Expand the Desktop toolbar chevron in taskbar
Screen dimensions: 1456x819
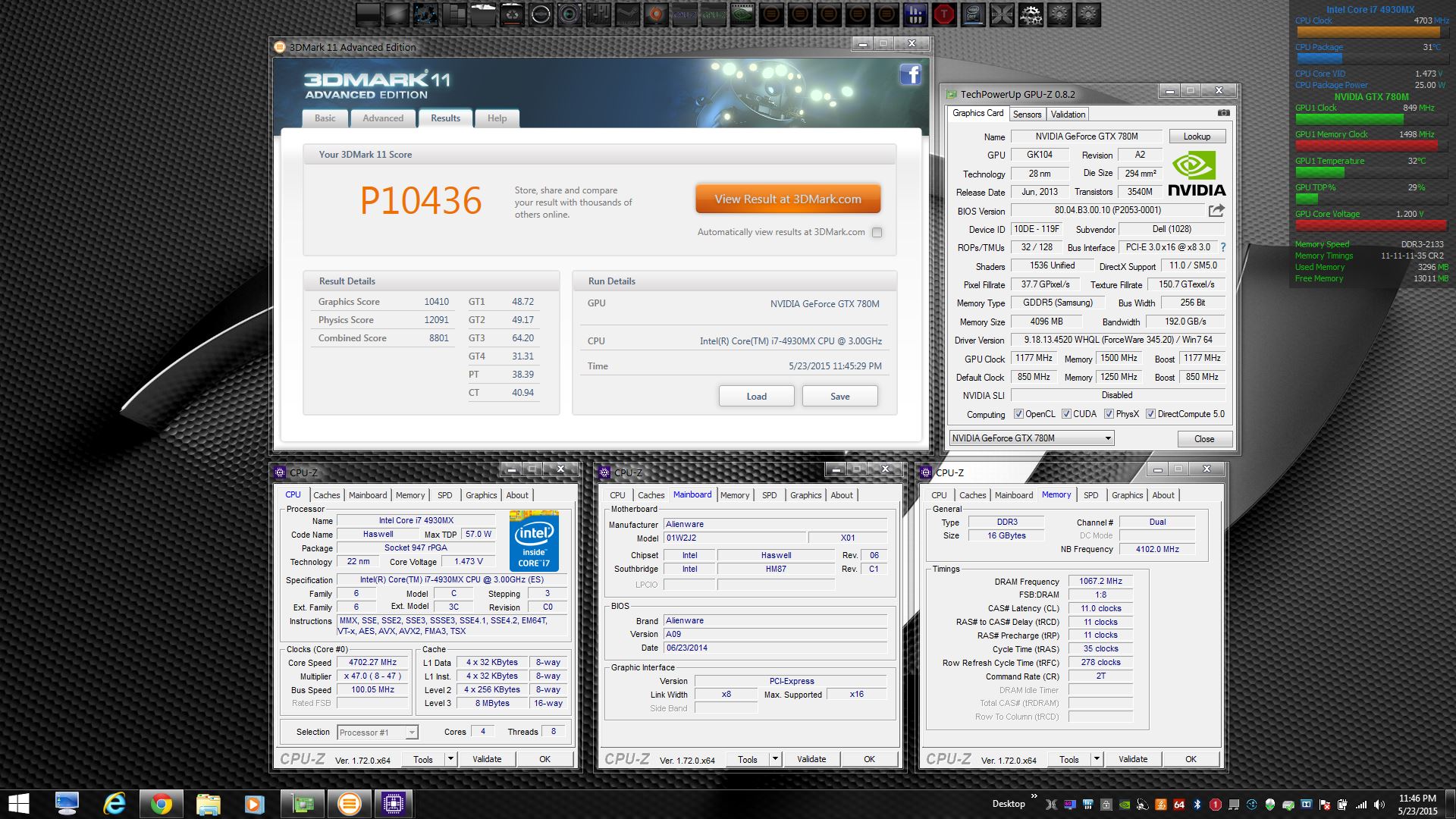(x=1034, y=796)
